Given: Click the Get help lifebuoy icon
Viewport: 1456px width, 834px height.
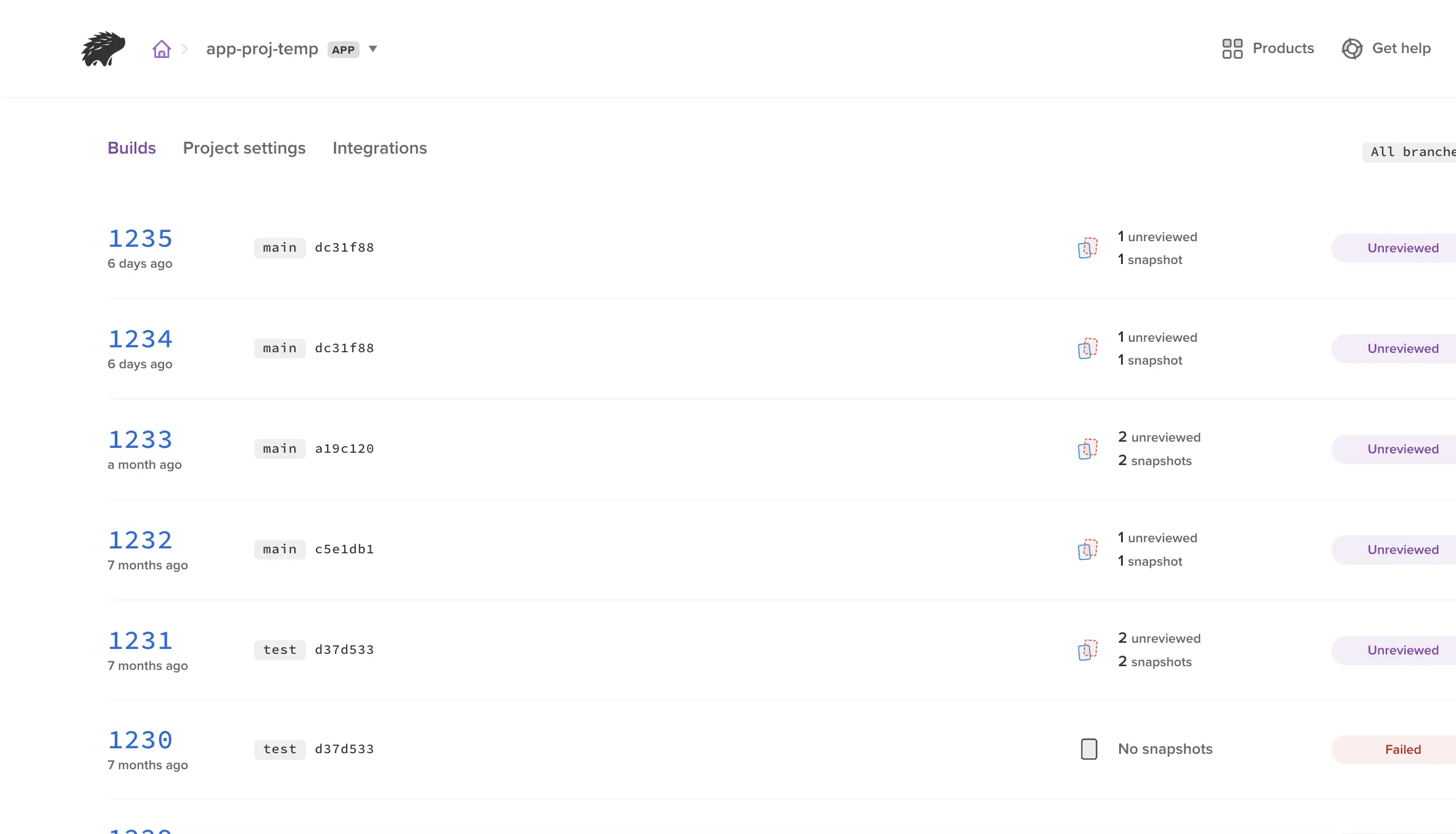Looking at the screenshot, I should tap(1352, 49).
